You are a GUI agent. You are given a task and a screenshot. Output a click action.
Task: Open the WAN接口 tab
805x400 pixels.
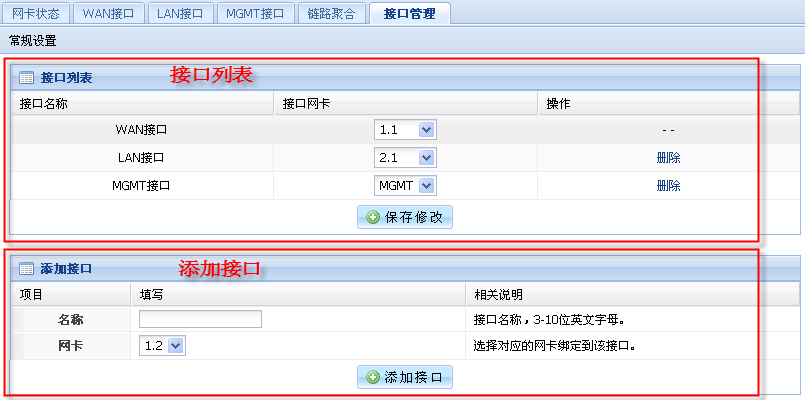click(109, 13)
